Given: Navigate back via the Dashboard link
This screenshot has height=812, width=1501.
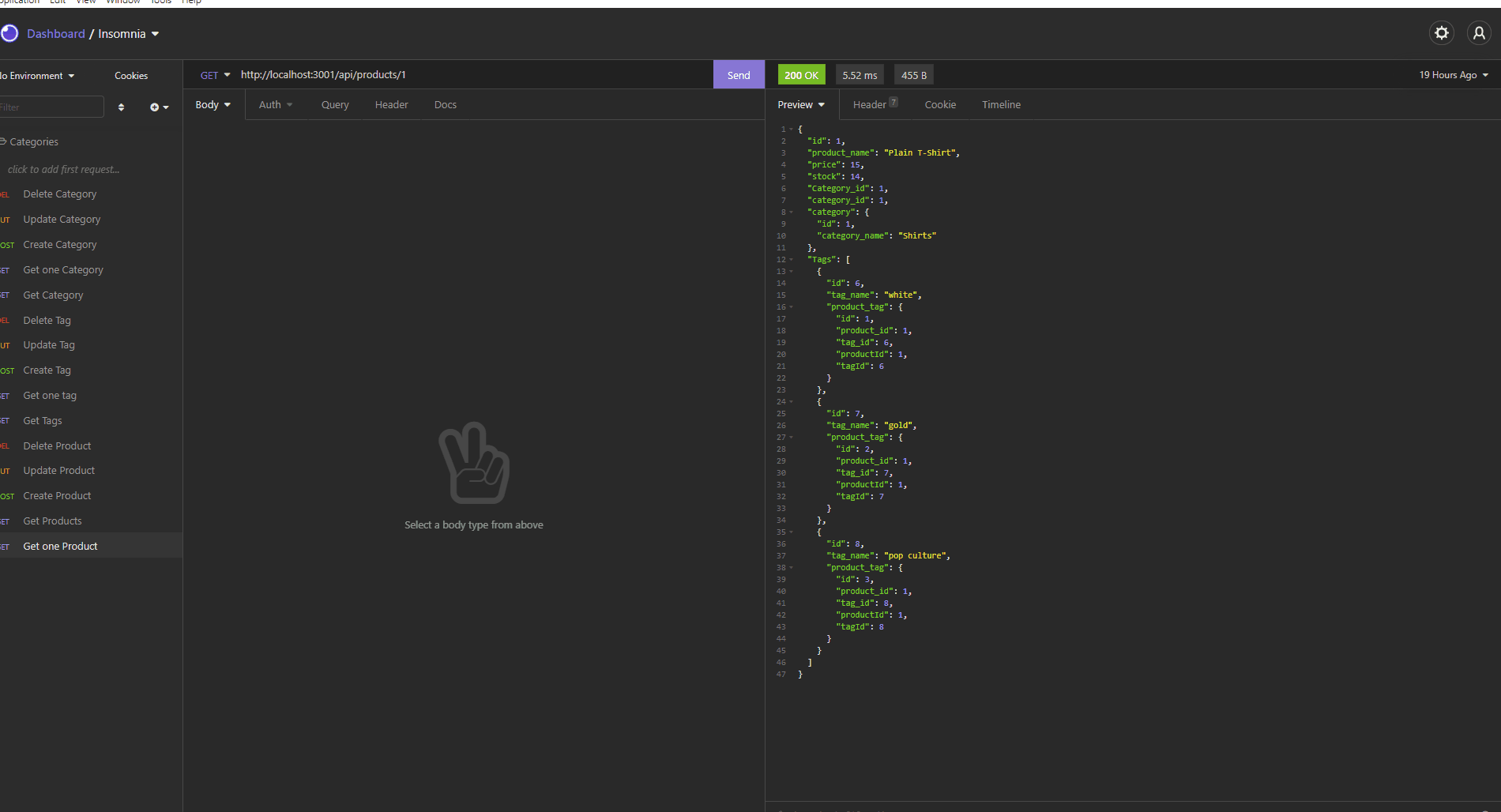Looking at the screenshot, I should pos(56,33).
